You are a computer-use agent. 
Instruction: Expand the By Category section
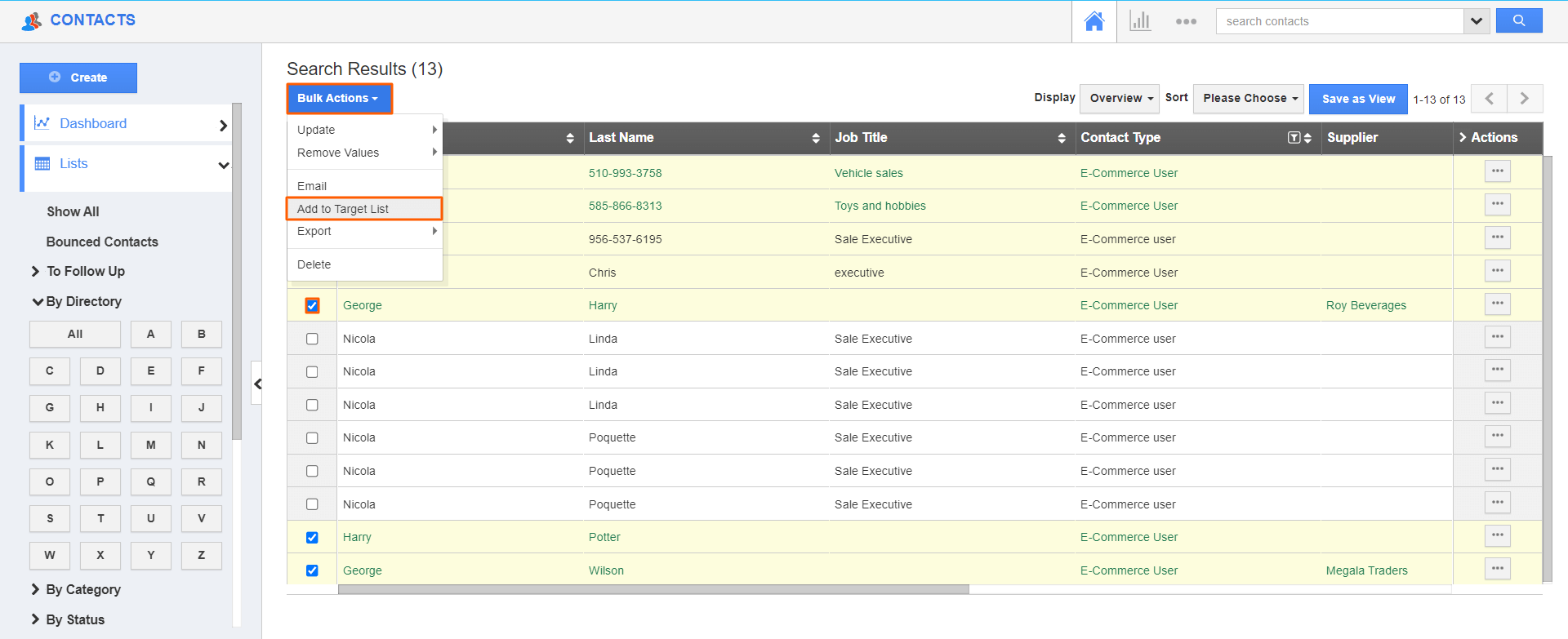click(82, 589)
